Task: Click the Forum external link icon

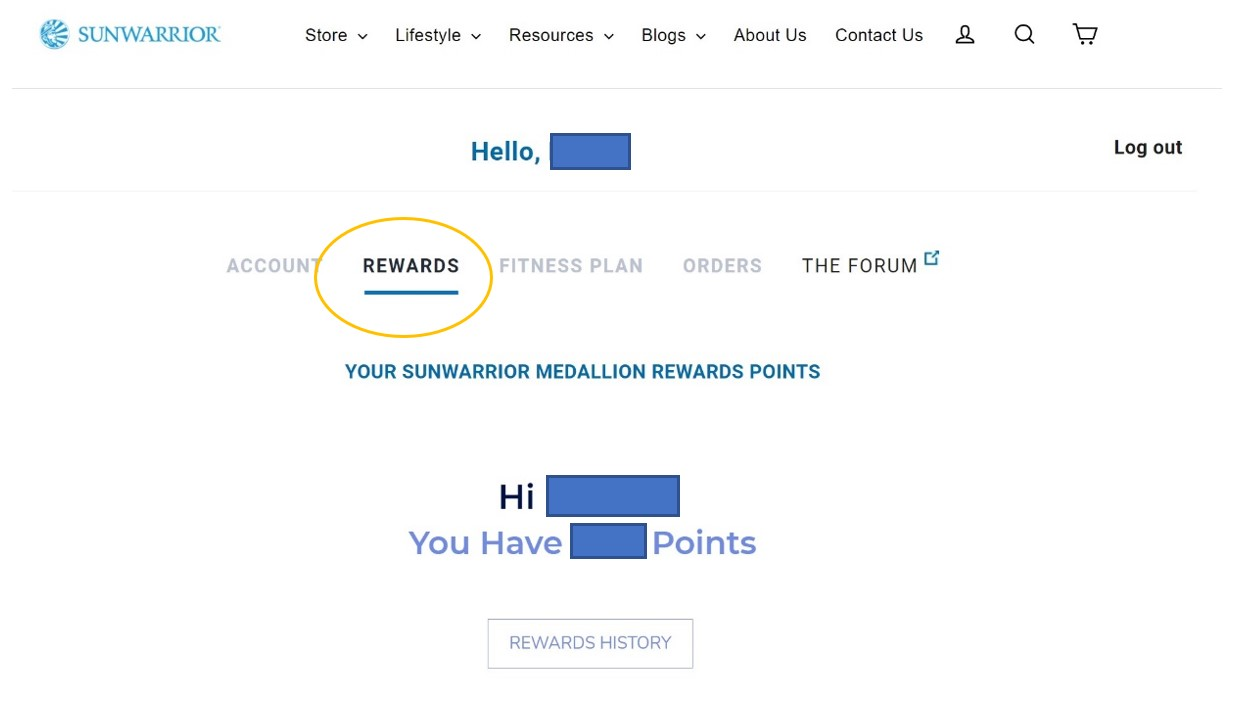Action: 931,258
